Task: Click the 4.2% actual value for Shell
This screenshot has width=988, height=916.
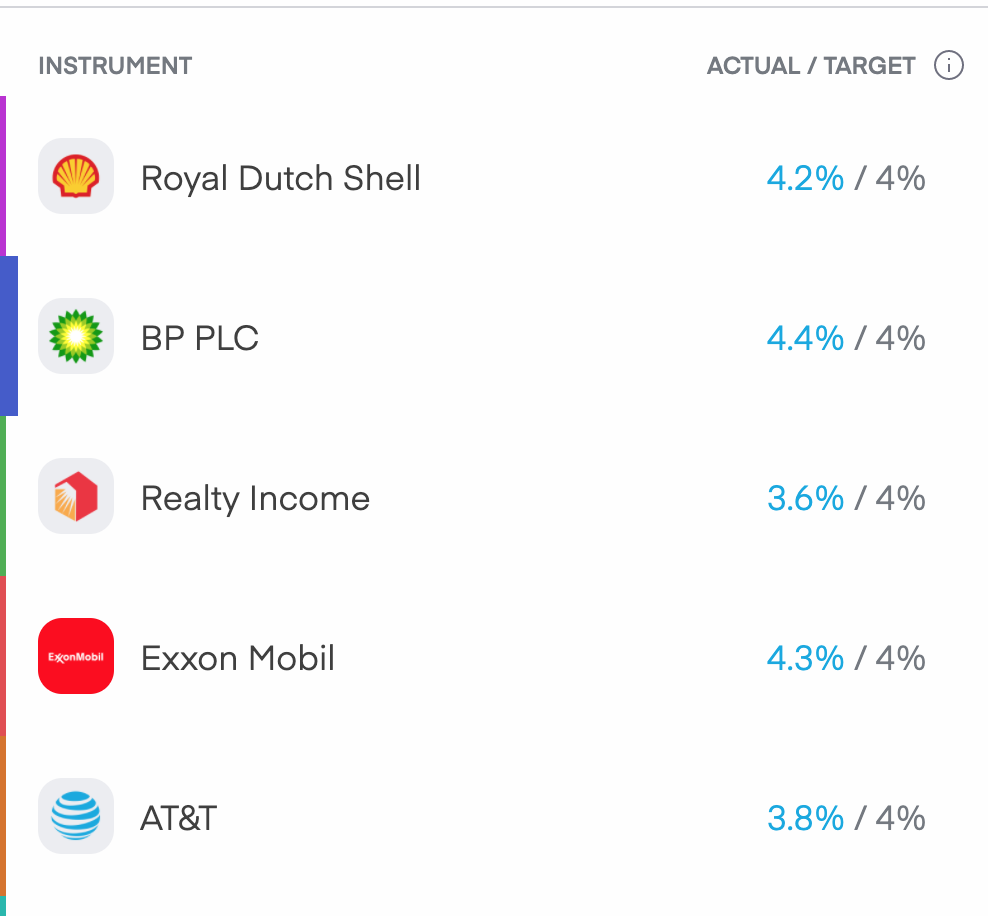Action: tap(805, 178)
